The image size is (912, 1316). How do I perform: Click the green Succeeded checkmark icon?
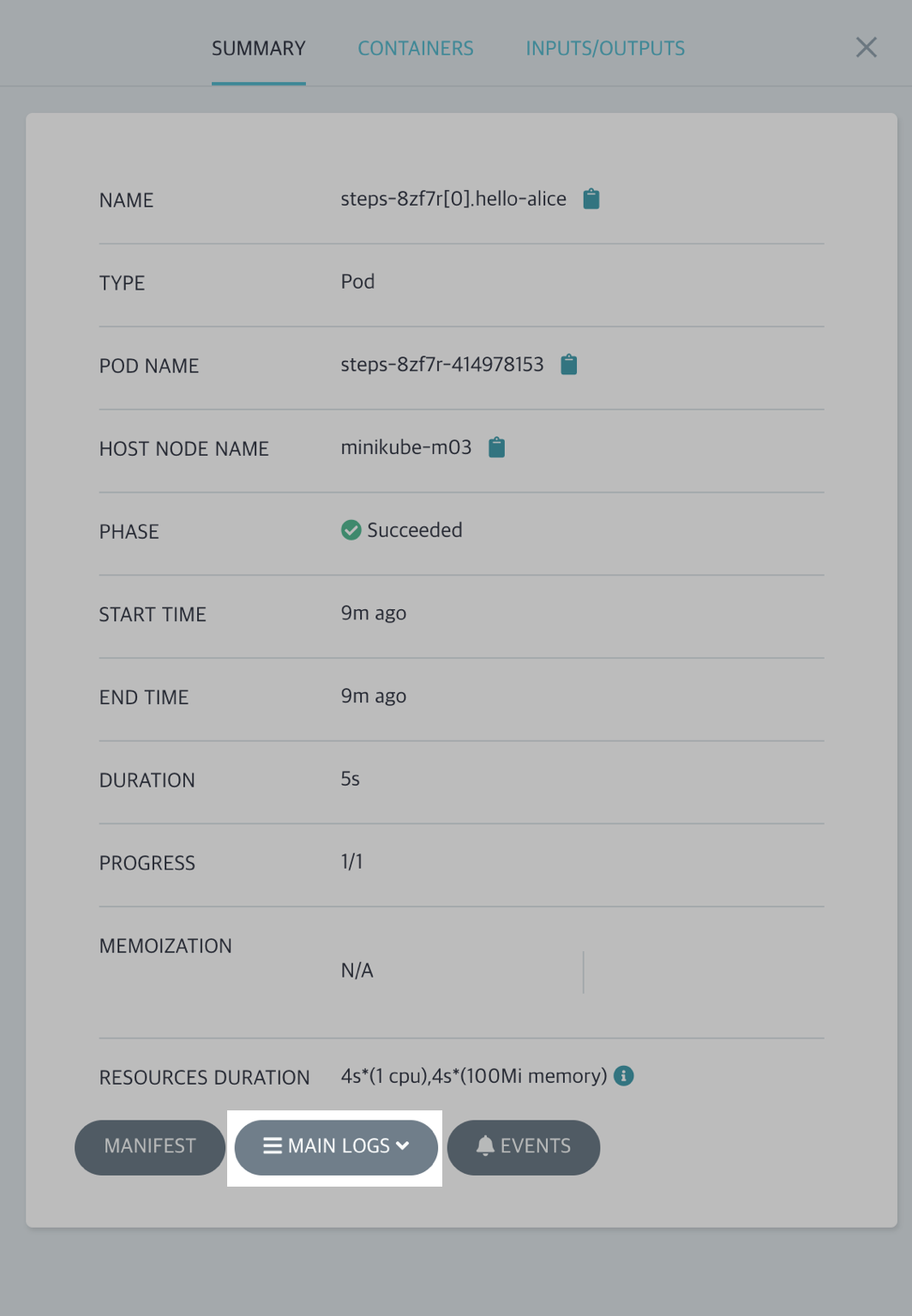(x=351, y=530)
